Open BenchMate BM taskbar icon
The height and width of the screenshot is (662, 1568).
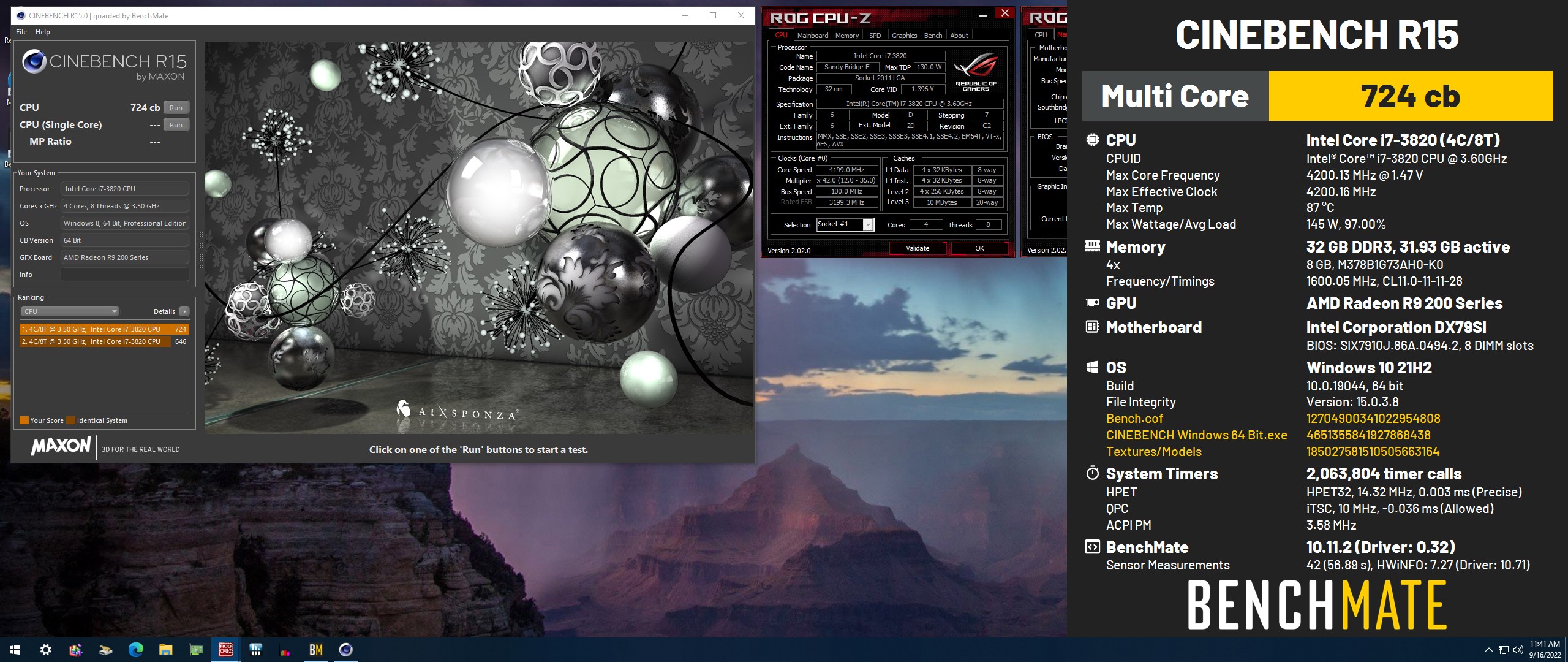pyautogui.click(x=315, y=650)
